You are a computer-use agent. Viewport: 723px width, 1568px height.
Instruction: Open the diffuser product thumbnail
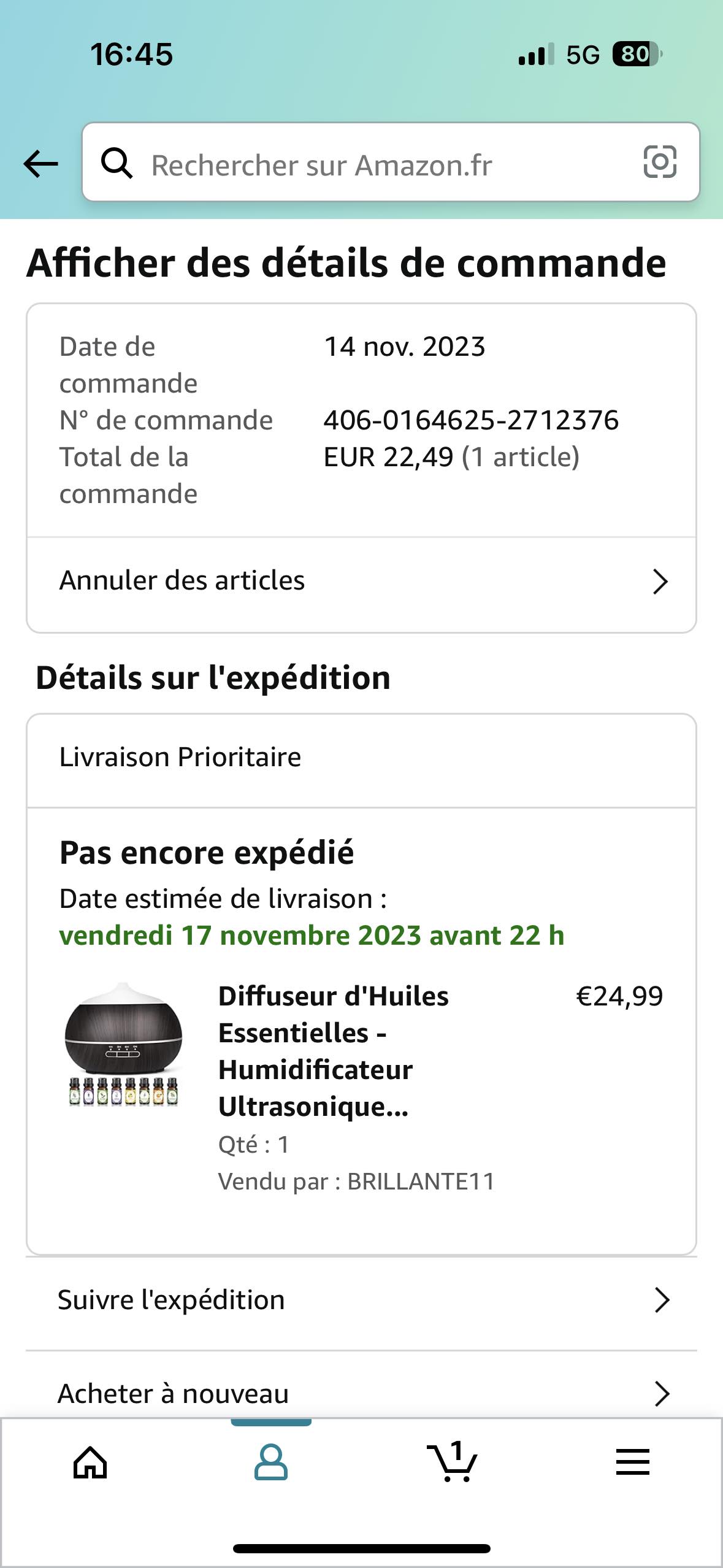tap(124, 1045)
